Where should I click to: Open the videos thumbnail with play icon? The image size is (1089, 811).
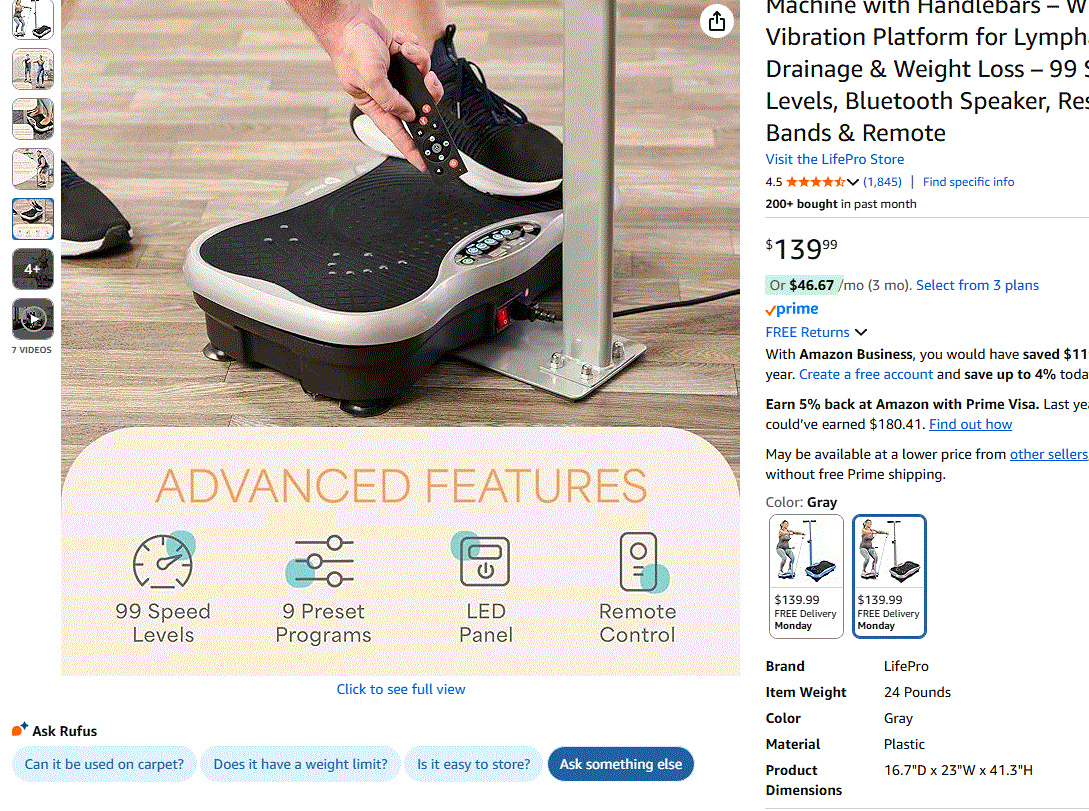(33, 319)
